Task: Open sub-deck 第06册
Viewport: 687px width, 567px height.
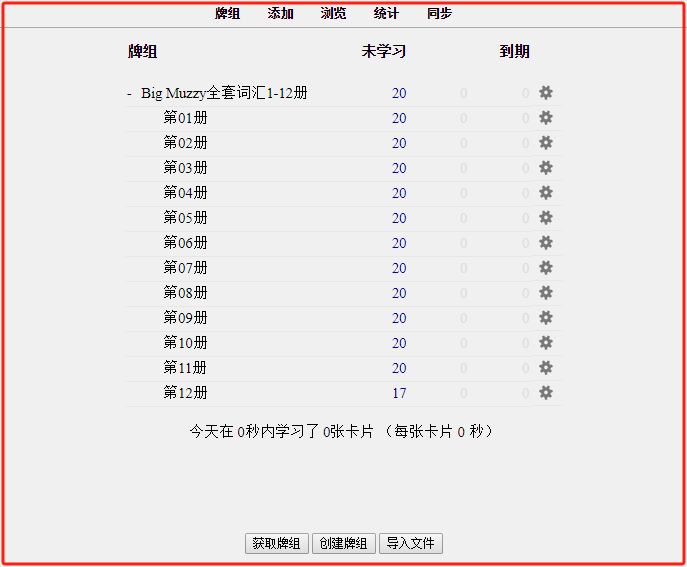Action: pyautogui.click(x=185, y=242)
